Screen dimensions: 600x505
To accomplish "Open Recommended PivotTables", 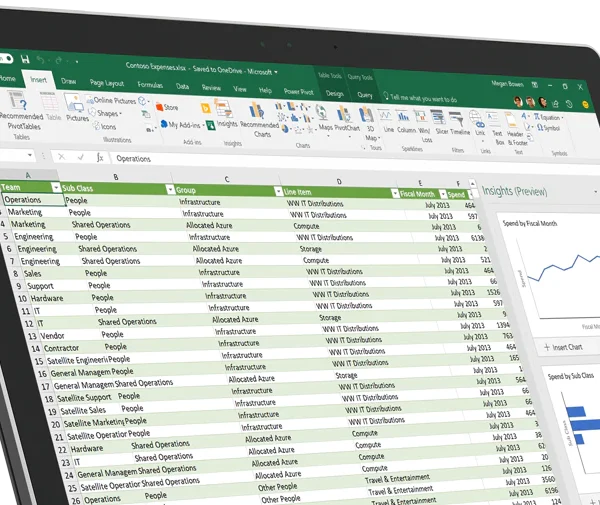I will pos(19,110).
